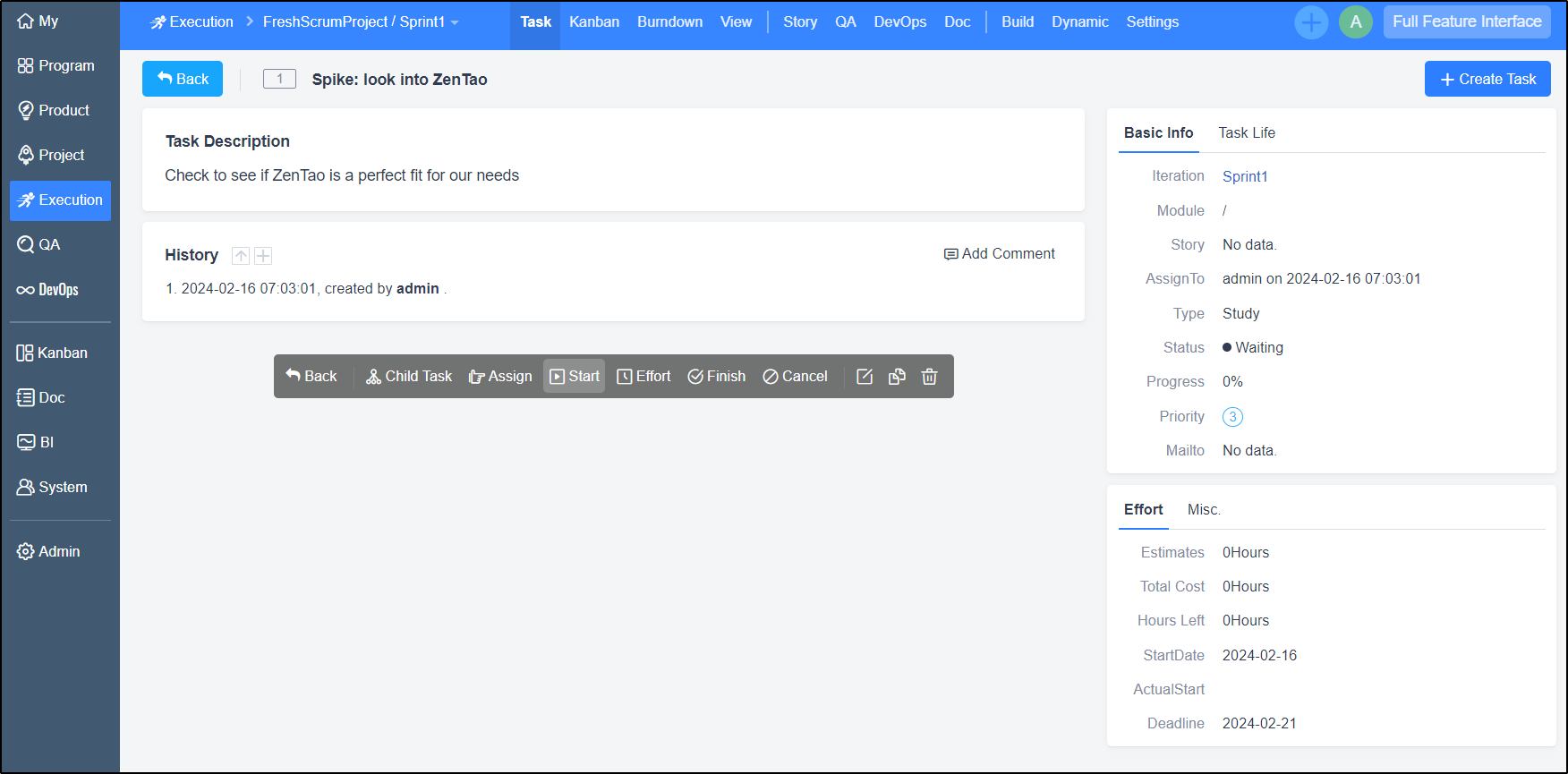
Task: Open Kanban in the left sidebar
Action: point(52,353)
